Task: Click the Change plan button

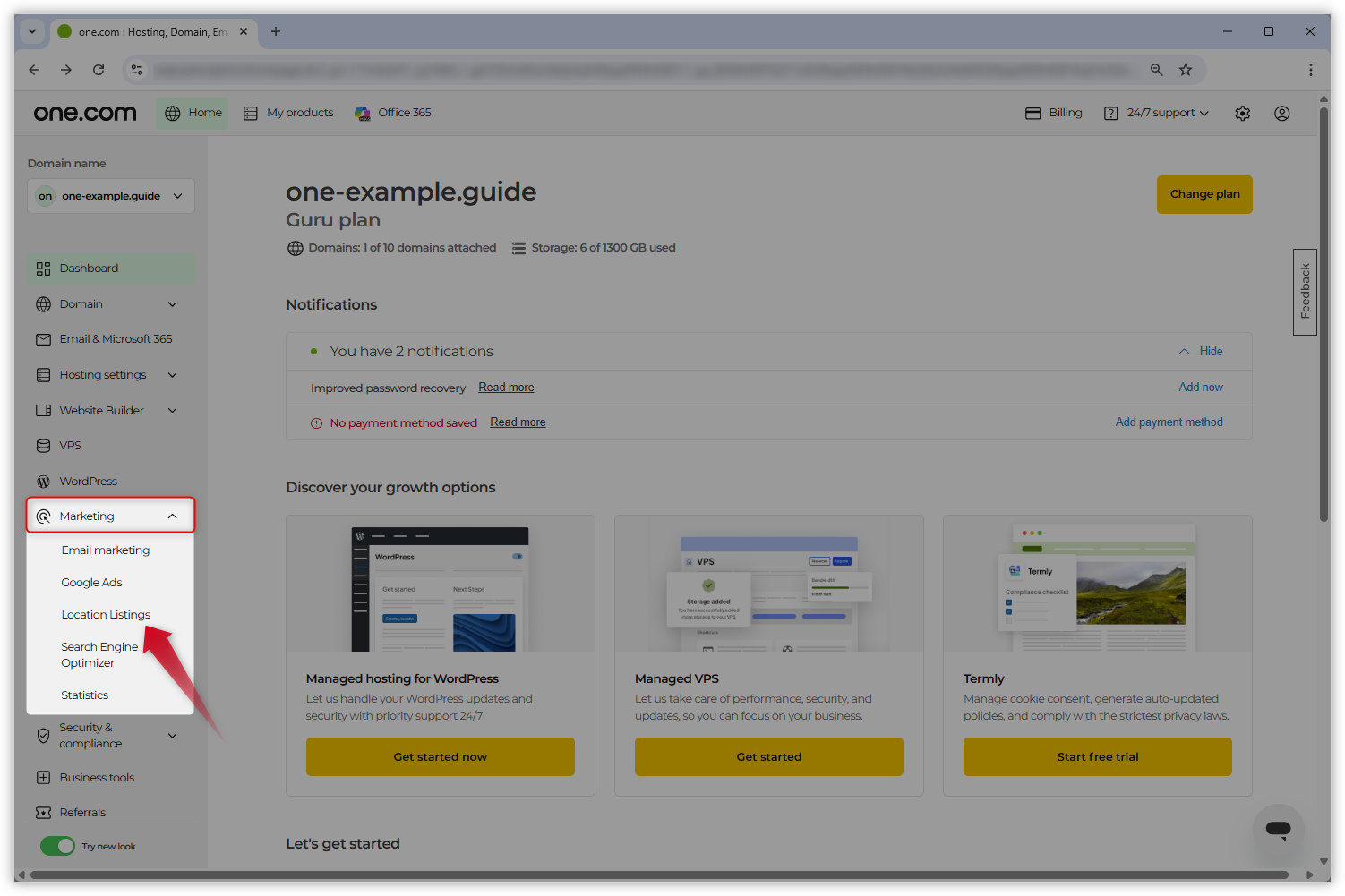Action: [x=1204, y=194]
